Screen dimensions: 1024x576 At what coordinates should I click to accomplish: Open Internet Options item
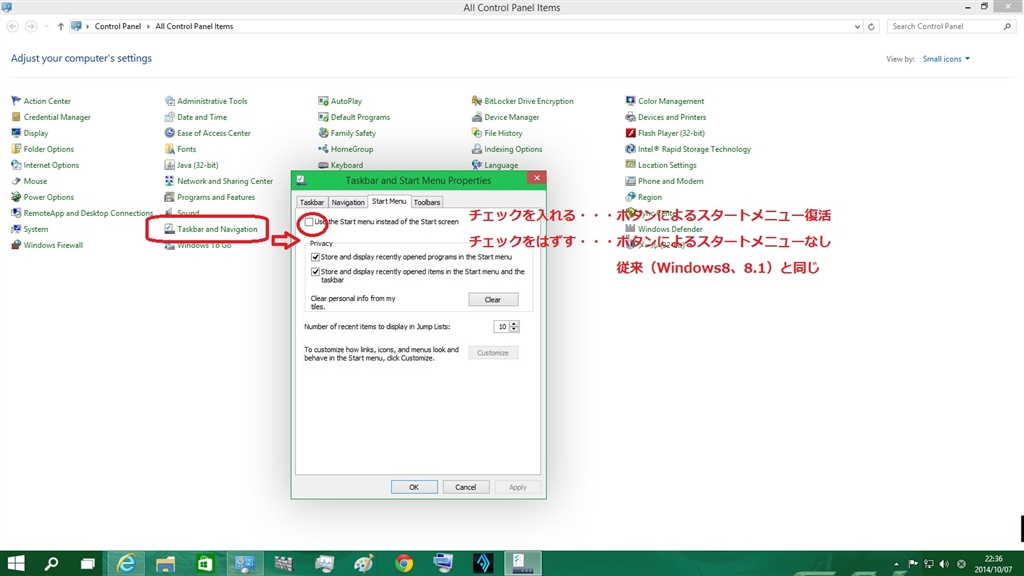(x=44, y=165)
